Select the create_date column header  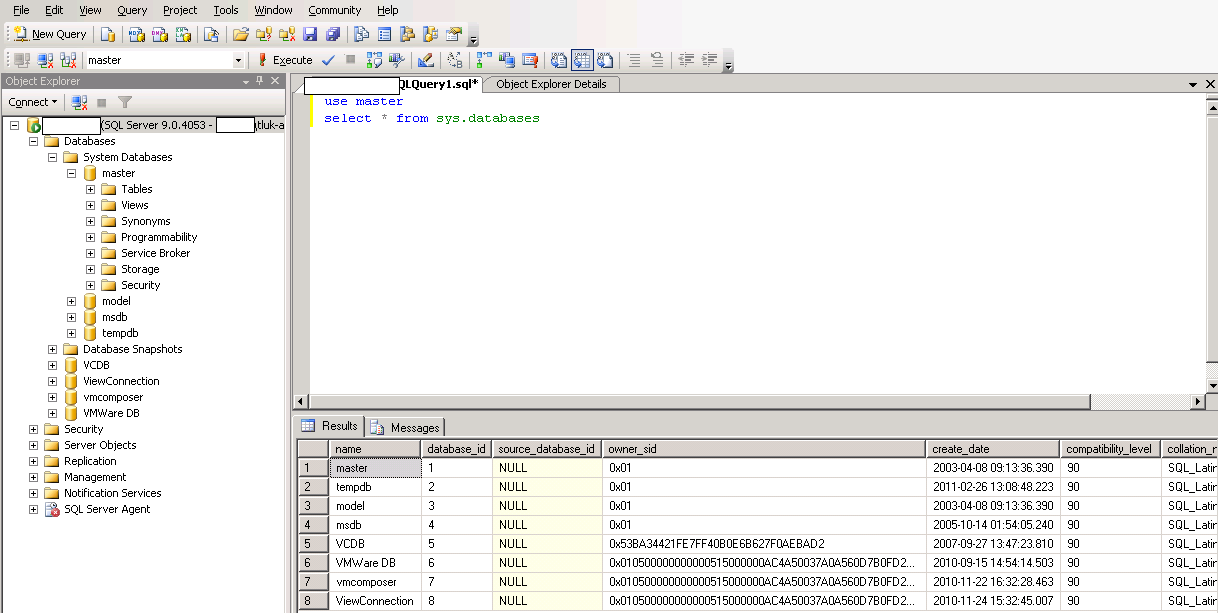990,449
